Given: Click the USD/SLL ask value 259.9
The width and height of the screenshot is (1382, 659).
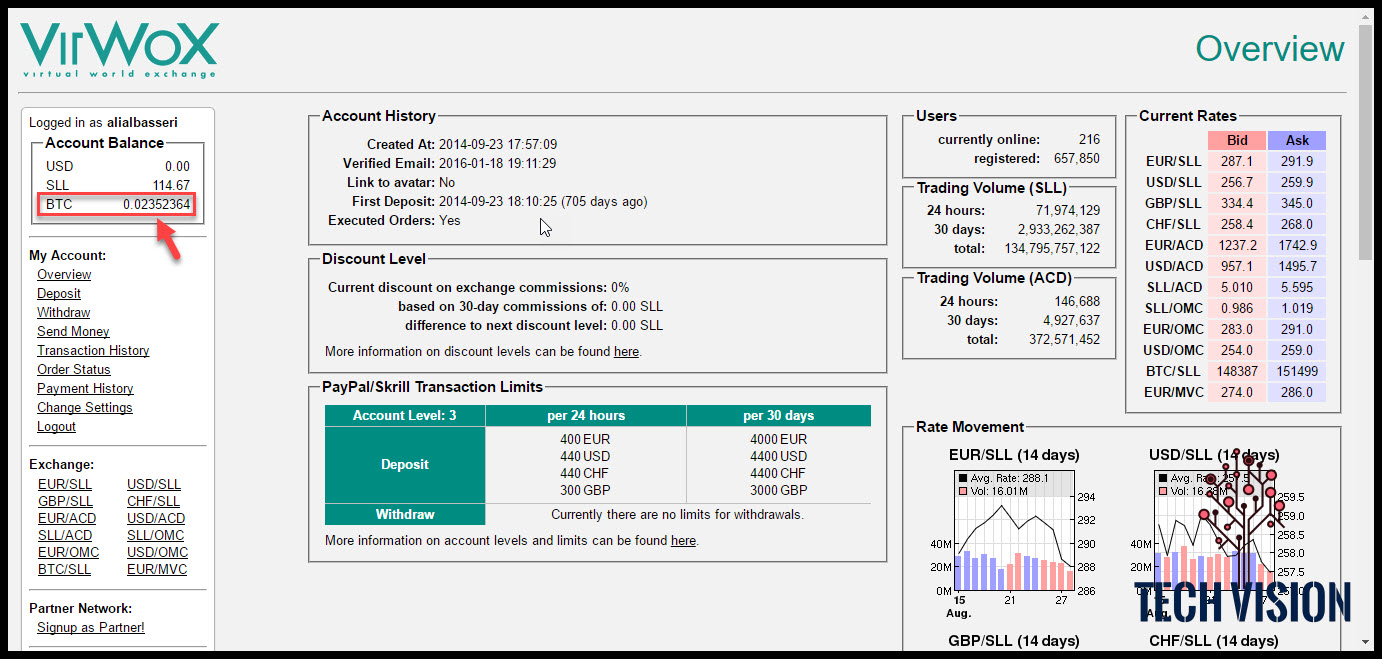Looking at the screenshot, I should (x=1297, y=182).
